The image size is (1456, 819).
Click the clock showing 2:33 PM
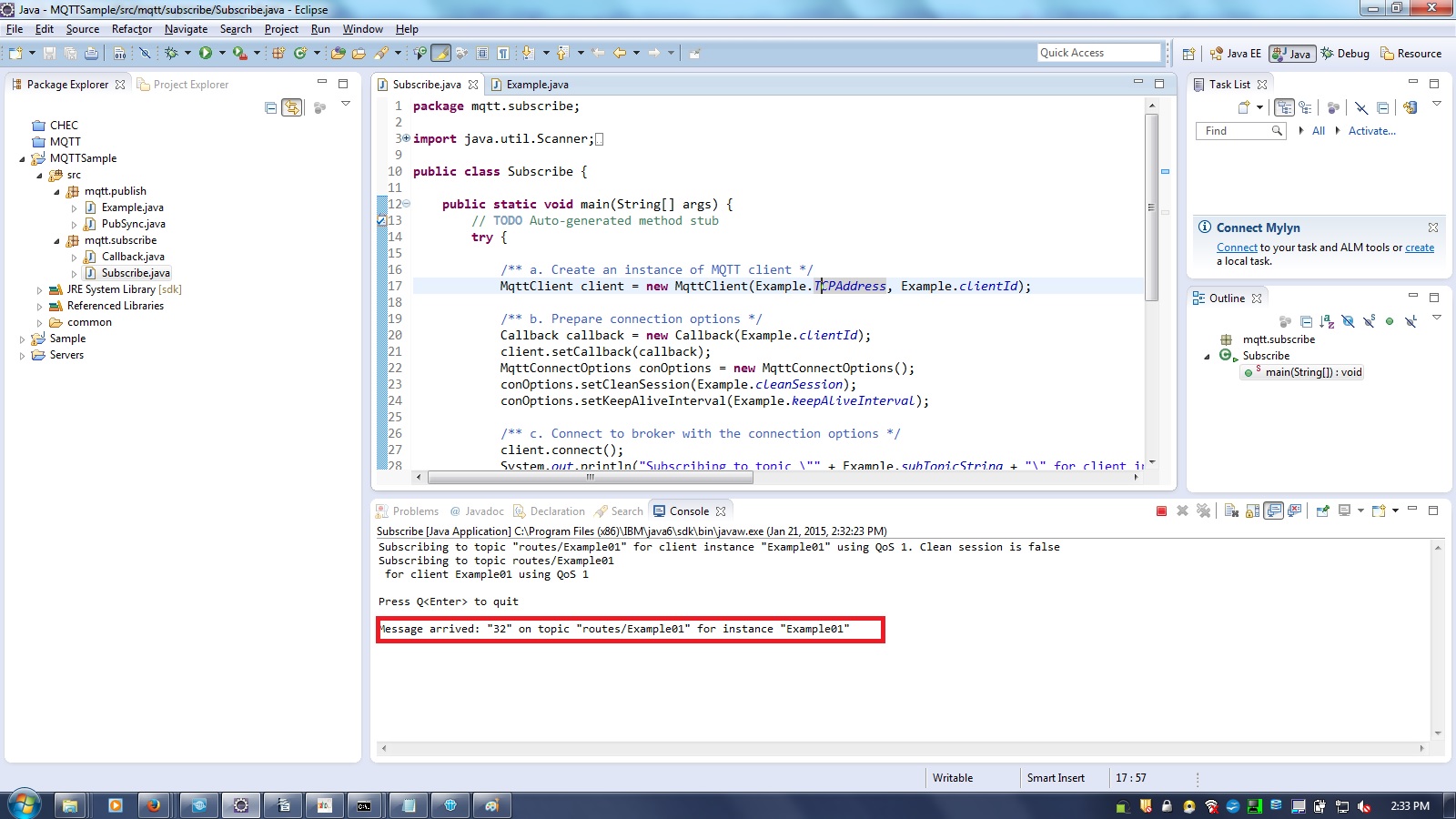1410,806
